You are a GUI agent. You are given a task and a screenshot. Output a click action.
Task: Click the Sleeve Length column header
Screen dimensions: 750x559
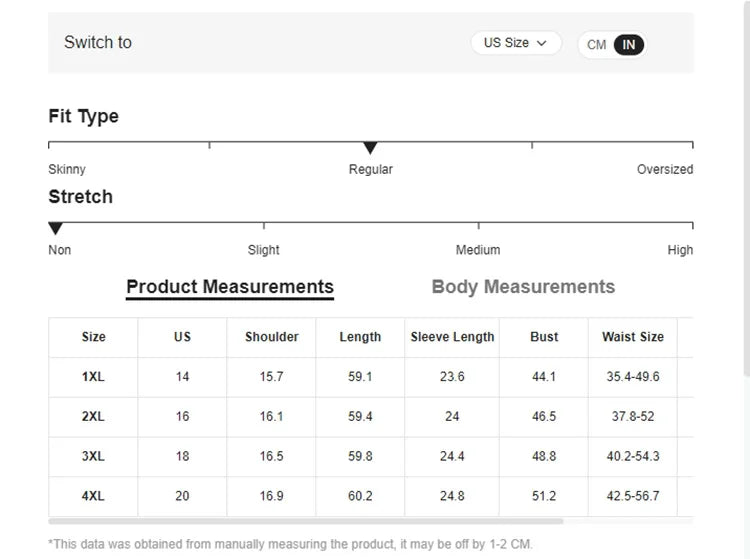tap(452, 337)
